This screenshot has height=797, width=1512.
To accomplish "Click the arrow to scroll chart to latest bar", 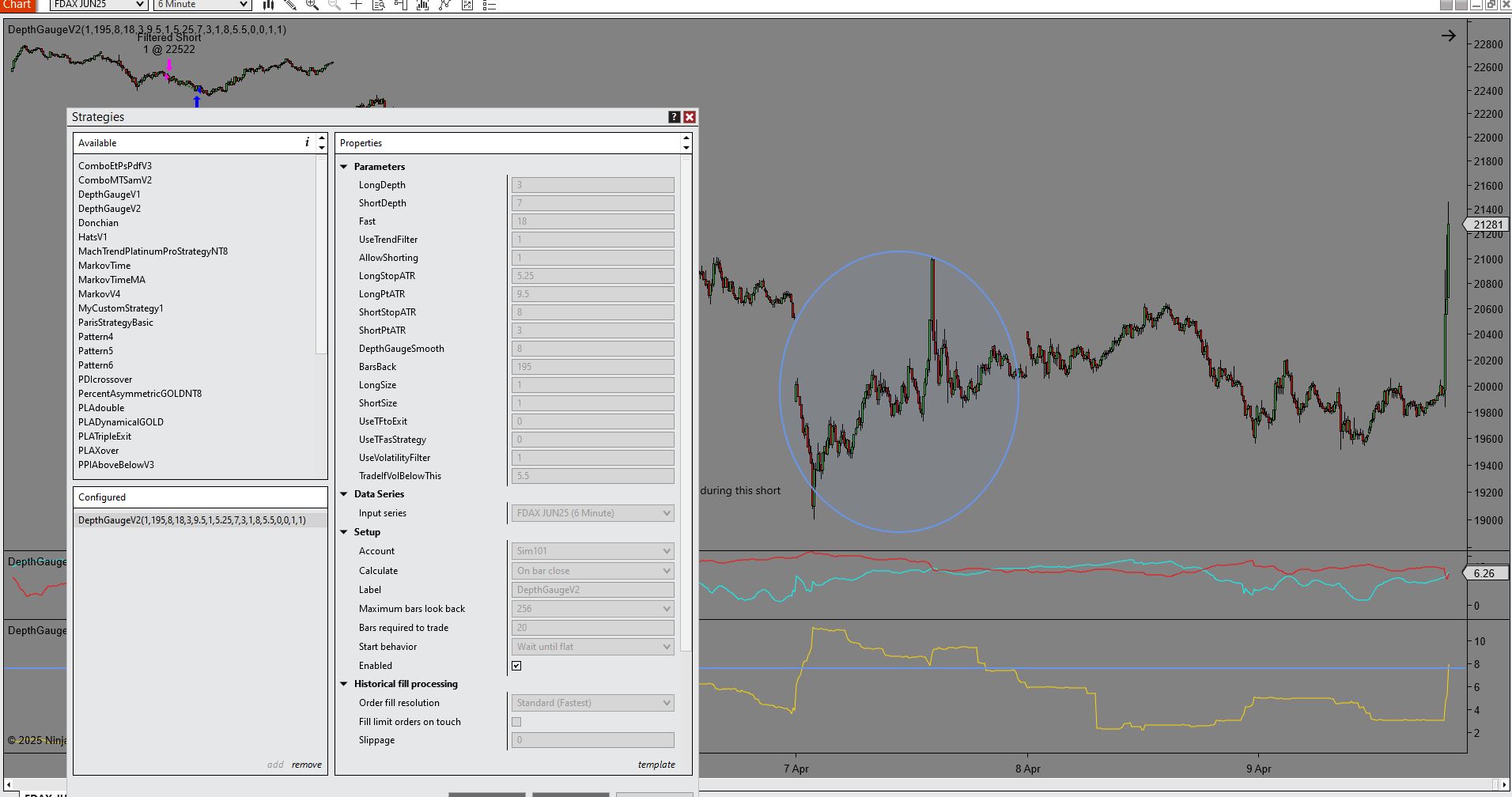I will (1448, 36).
